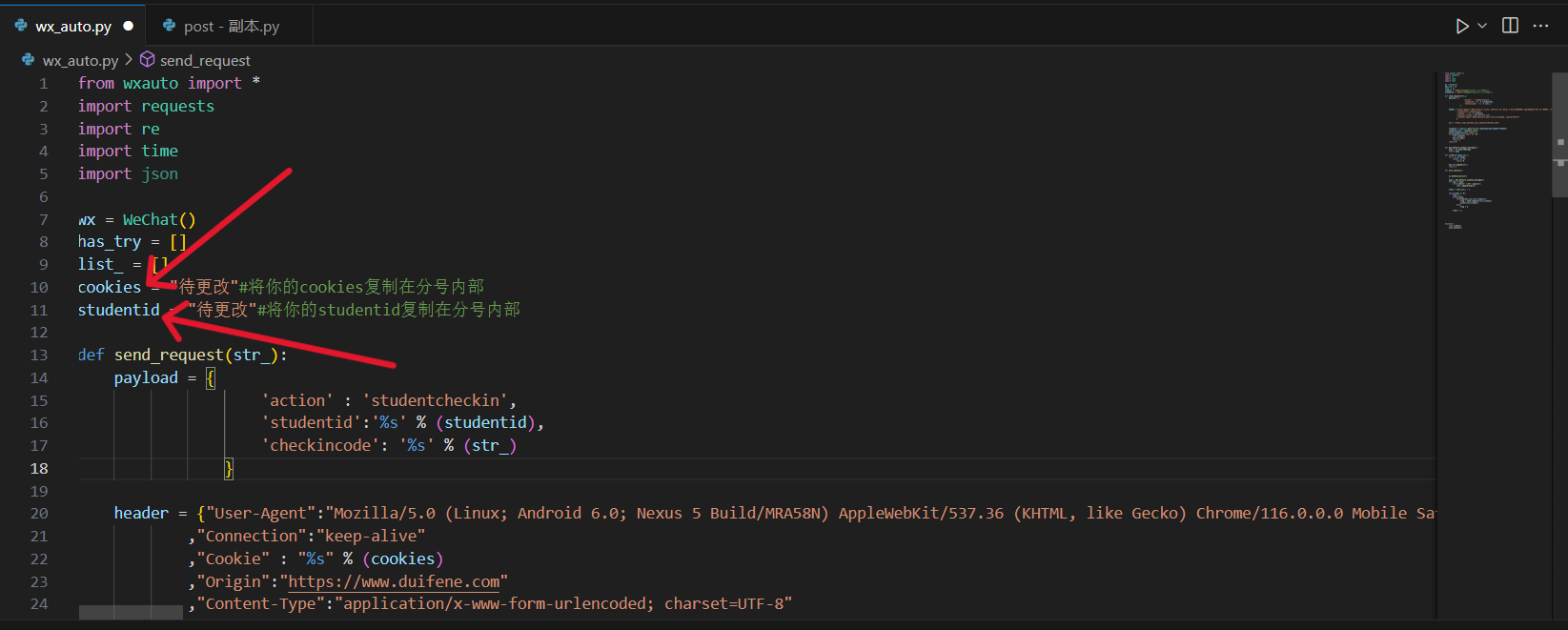Click Python file icon in the breadcrumb
1568x630 pixels.
[x=29, y=60]
